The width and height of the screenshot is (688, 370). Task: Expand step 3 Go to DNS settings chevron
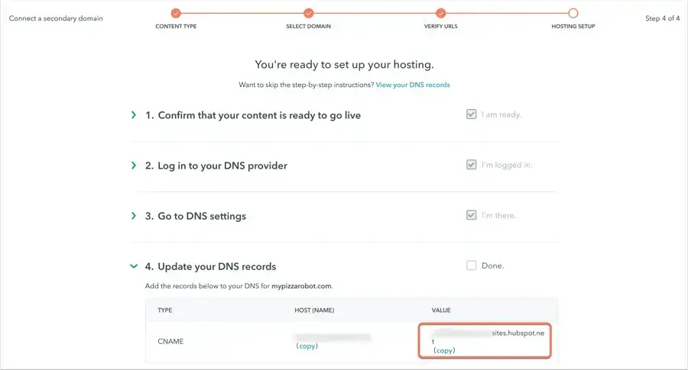click(134, 216)
